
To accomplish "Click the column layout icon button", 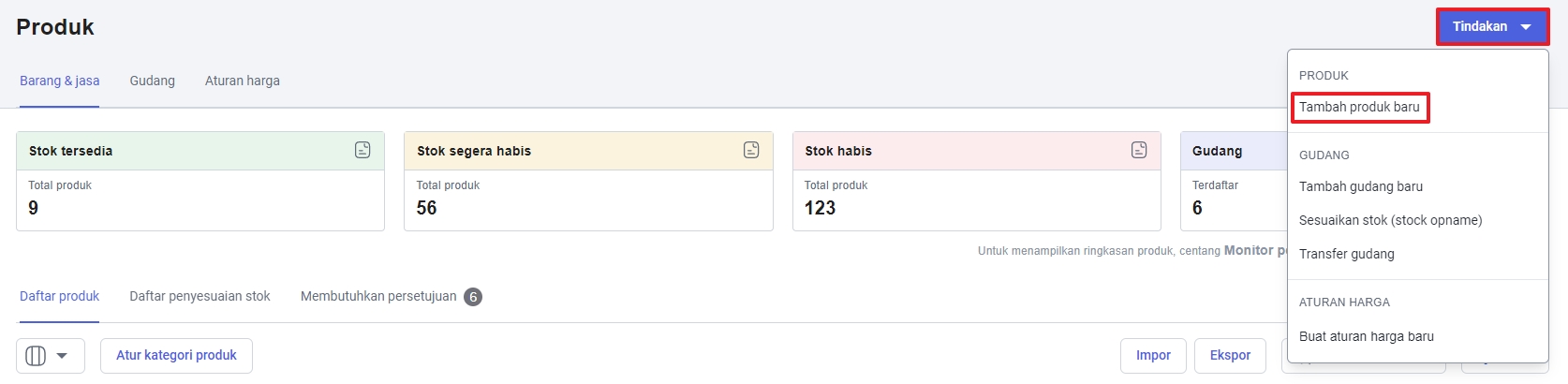I will [x=36, y=356].
